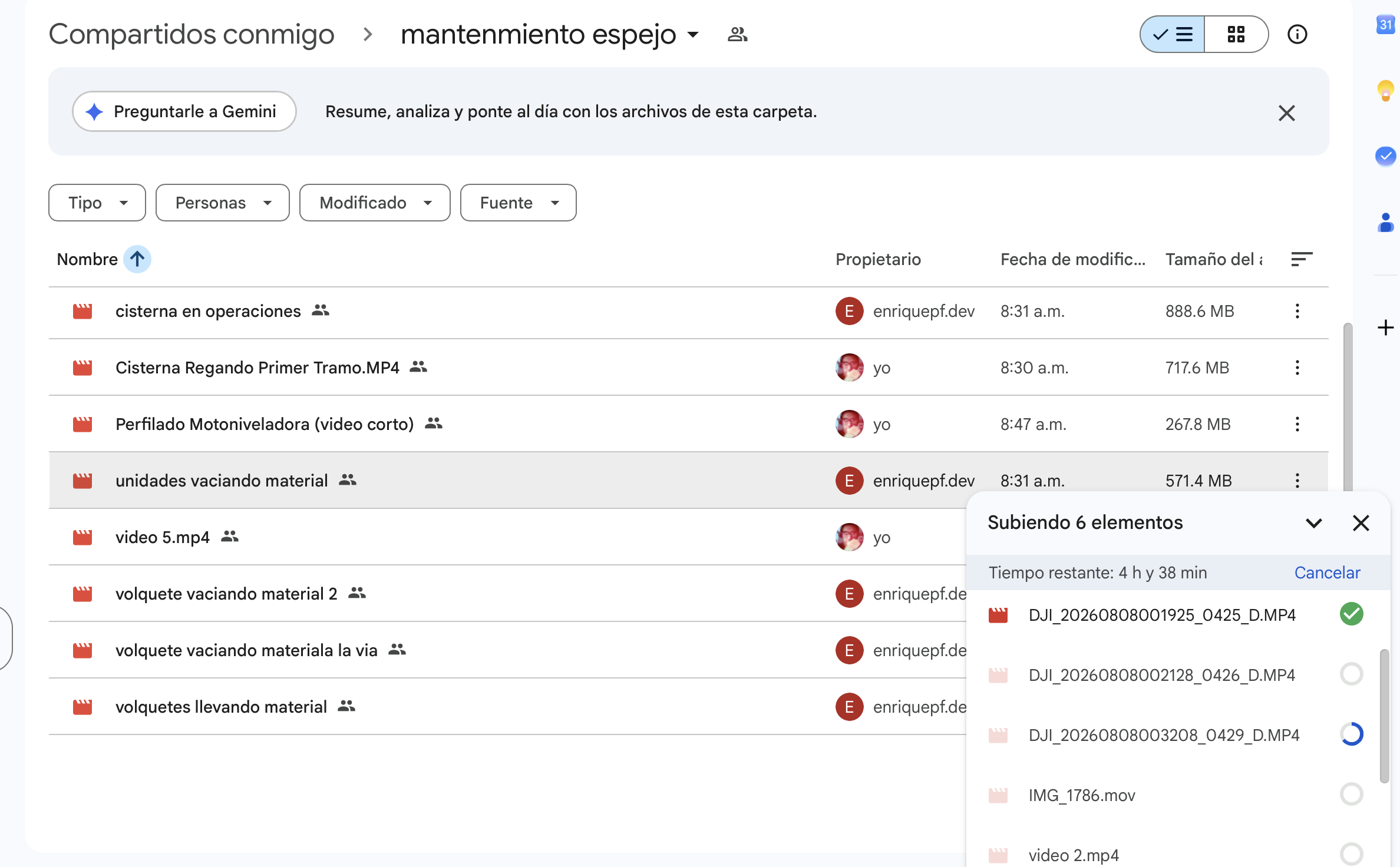
Task: Click the video icon of volquetes llevando material
Action: (x=82, y=707)
